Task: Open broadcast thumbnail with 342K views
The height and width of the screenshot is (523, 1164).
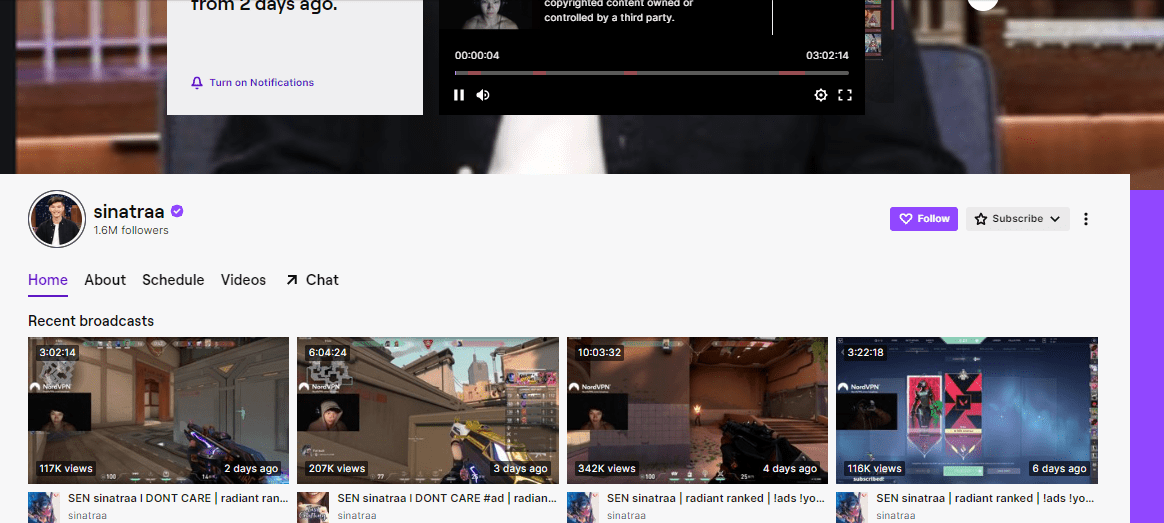Action: coord(697,410)
